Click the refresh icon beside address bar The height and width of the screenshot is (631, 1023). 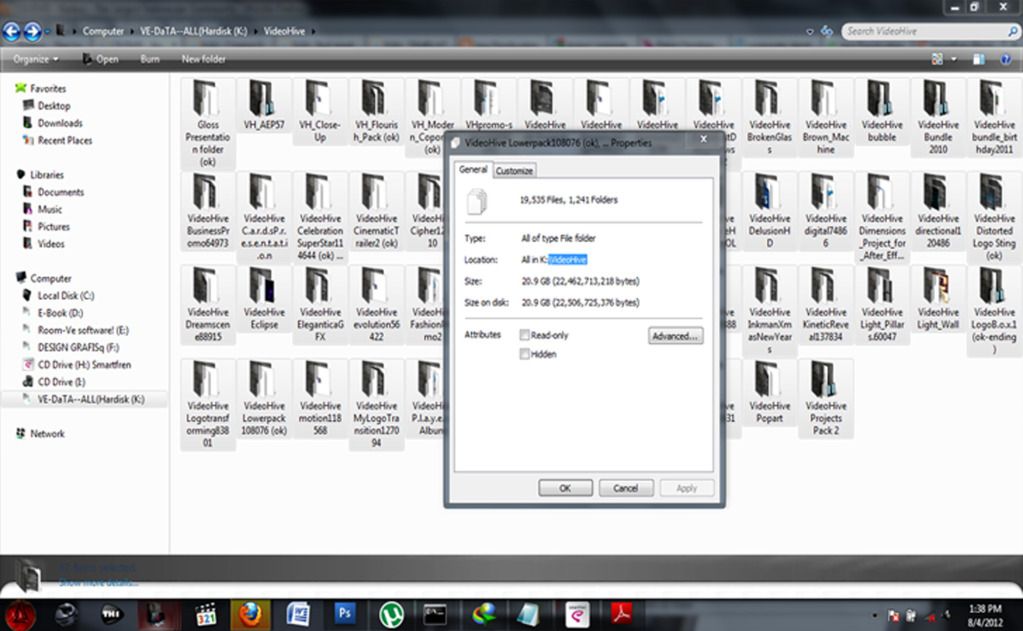tap(827, 31)
